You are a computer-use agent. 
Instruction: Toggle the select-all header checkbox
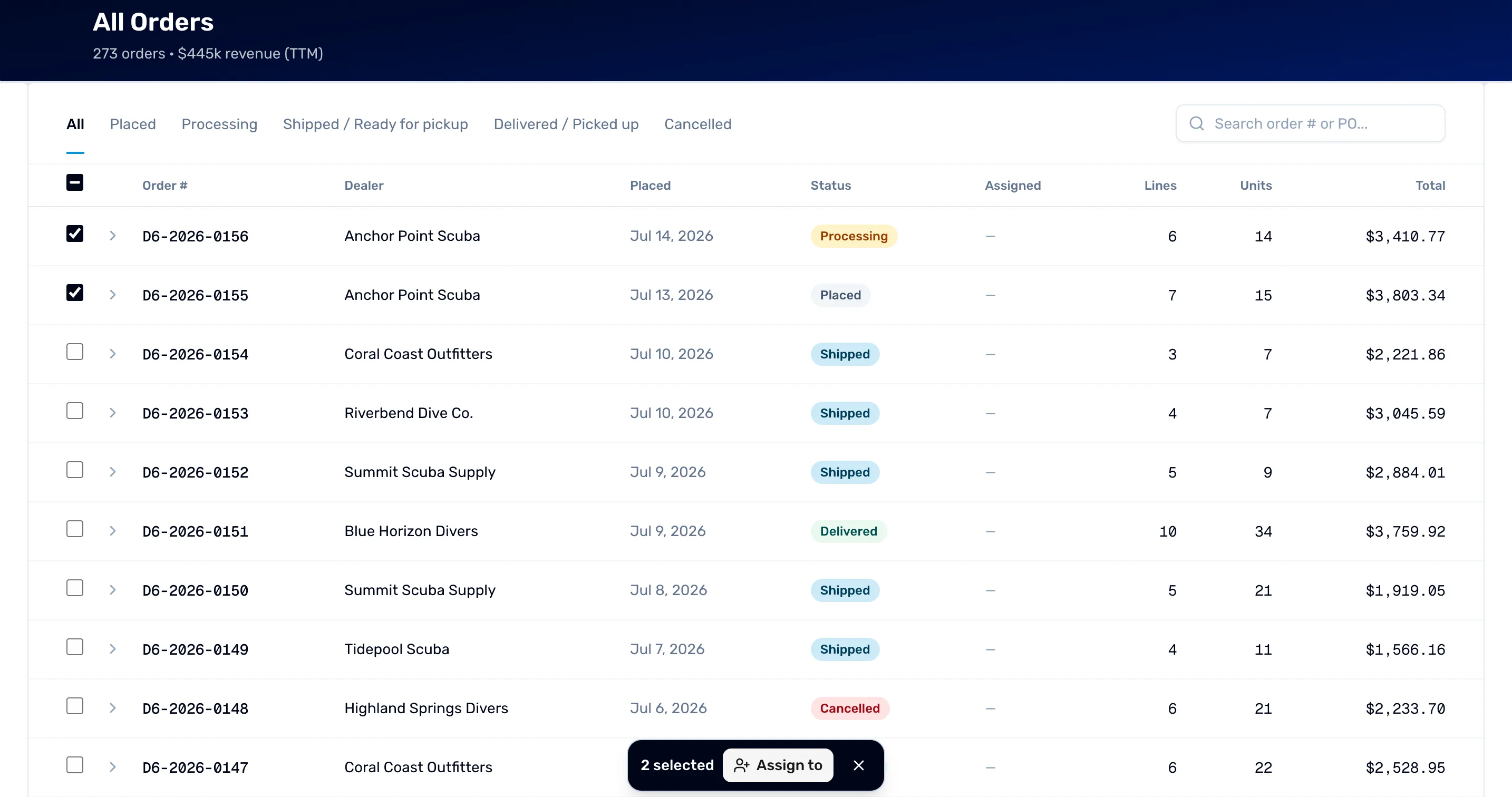click(x=74, y=182)
